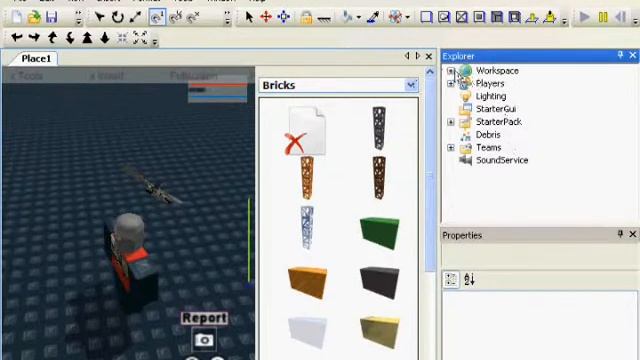Select the eyedropper tool

point(373,17)
